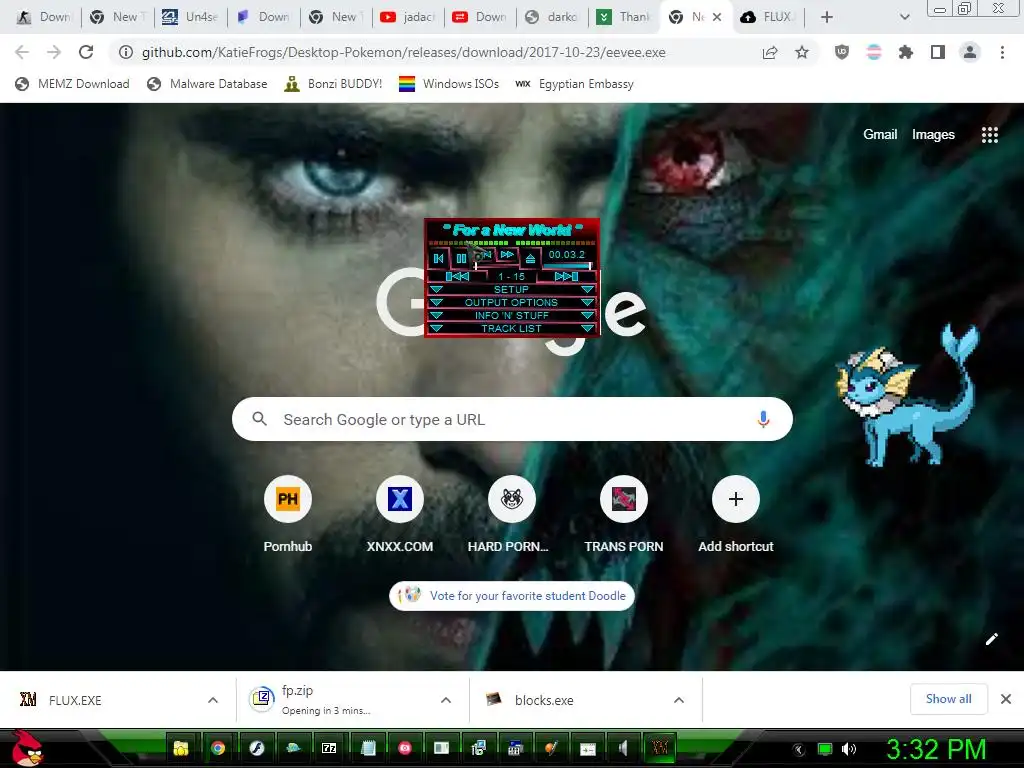
Task: Click the 00.03.2 elapsed time display
Action: point(567,255)
